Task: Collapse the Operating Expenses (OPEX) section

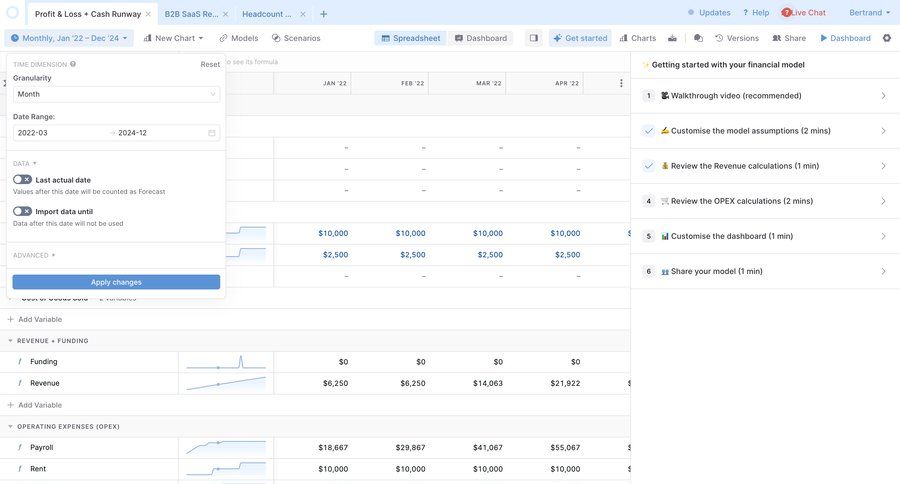Action: [11, 427]
